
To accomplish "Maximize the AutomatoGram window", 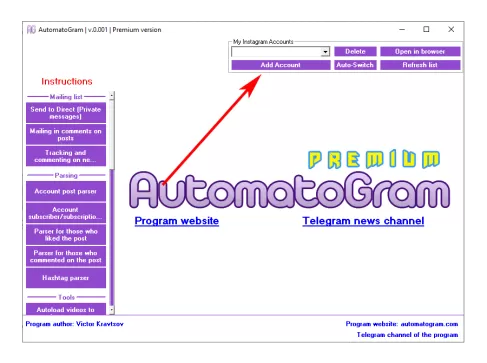I will 426,29.
